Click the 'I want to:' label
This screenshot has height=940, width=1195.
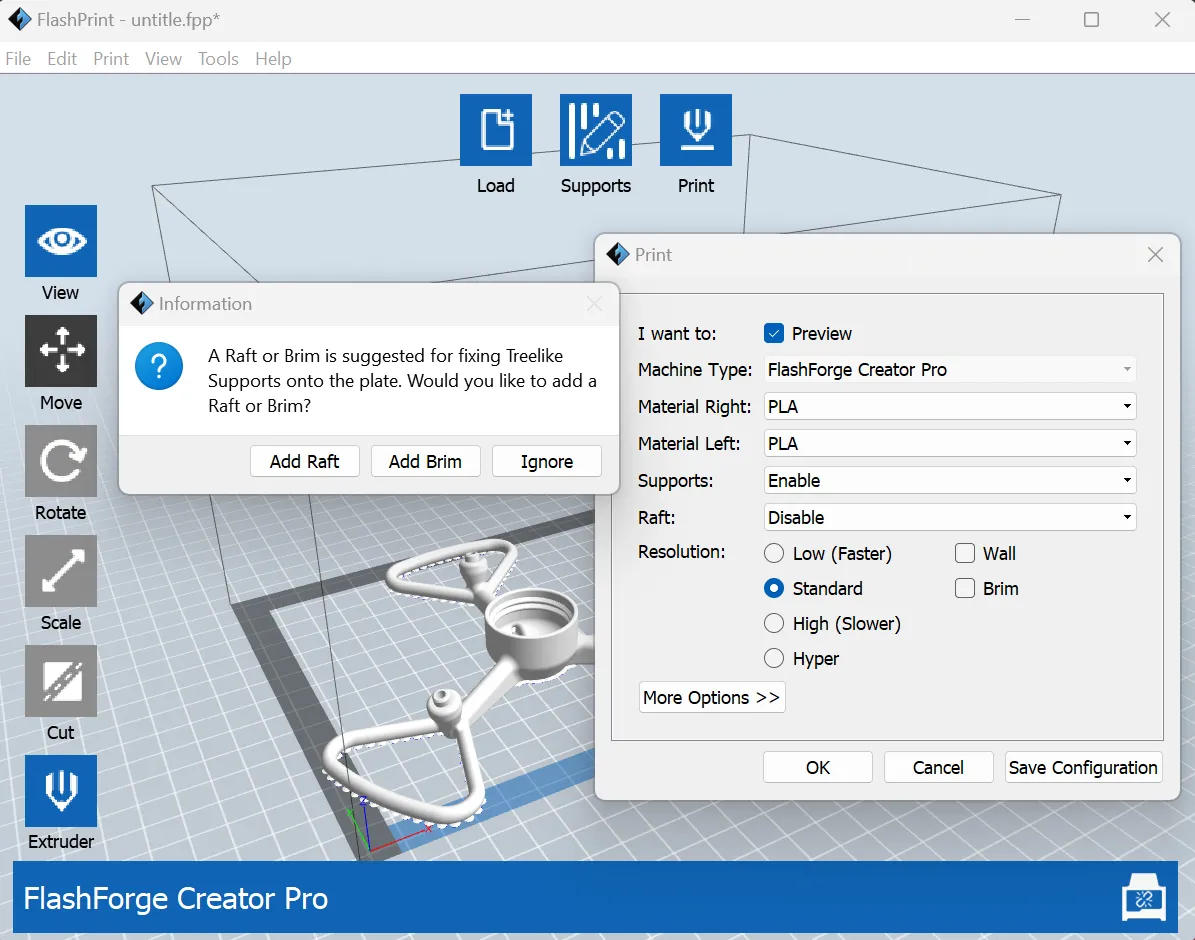click(x=677, y=333)
